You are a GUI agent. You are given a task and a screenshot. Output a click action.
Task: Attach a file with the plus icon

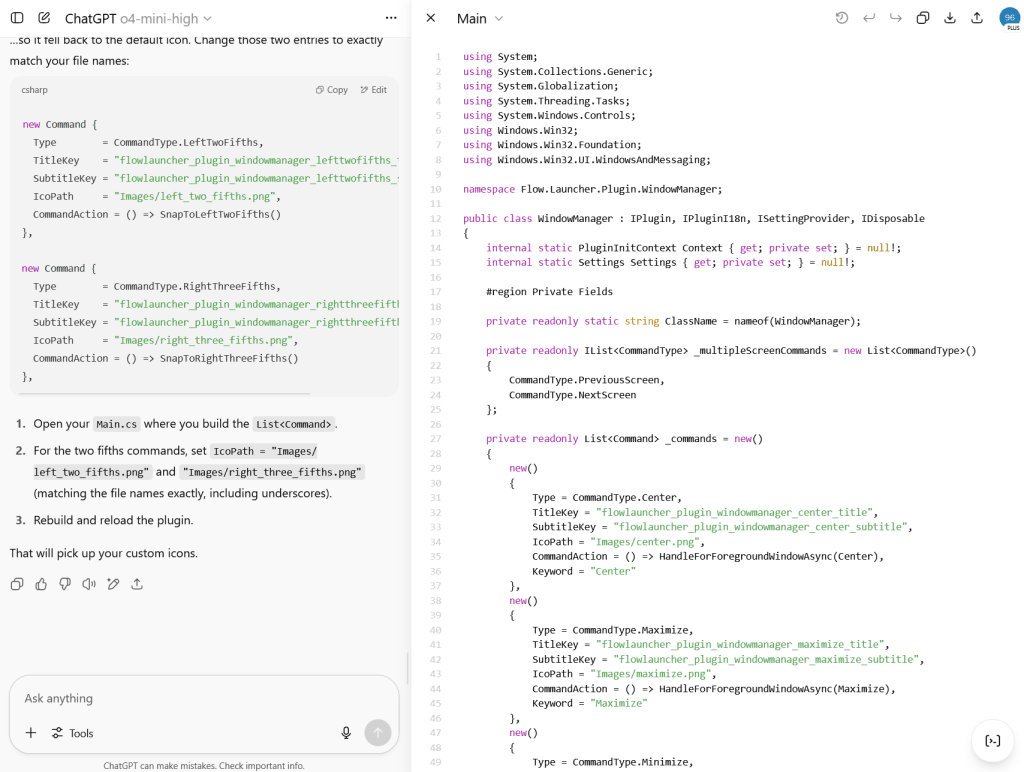pos(31,733)
